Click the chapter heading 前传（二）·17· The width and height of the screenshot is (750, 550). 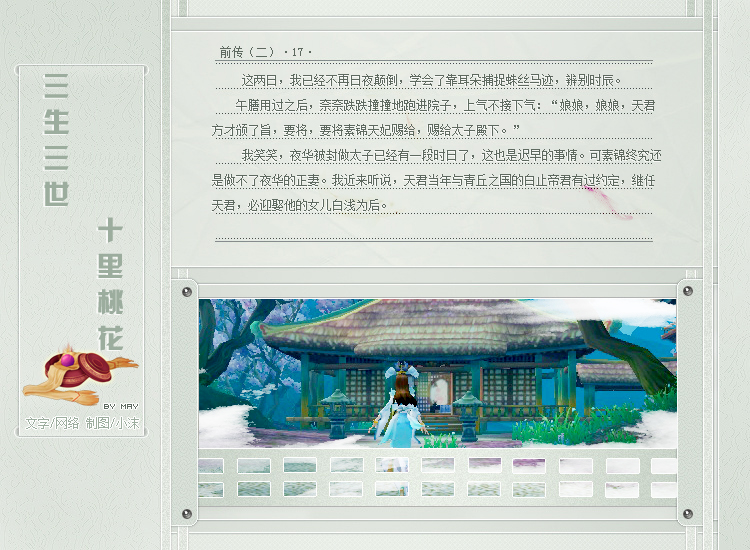[x=266, y=52]
